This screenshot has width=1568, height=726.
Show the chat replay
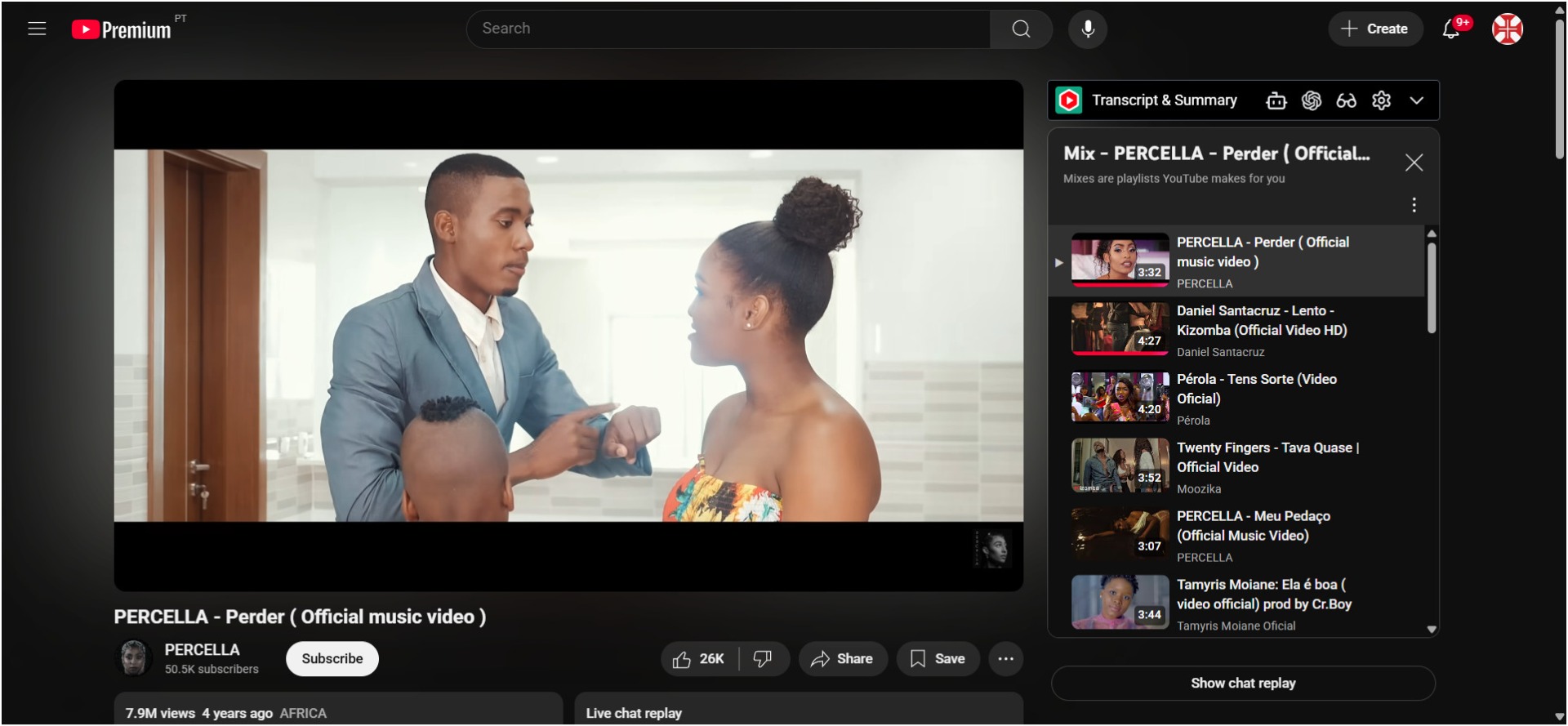[1243, 684]
